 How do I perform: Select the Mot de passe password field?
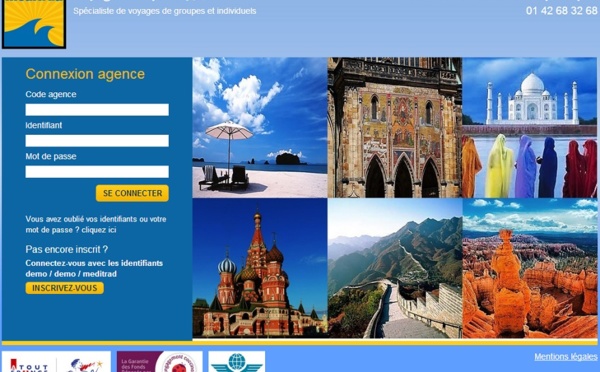click(97, 172)
